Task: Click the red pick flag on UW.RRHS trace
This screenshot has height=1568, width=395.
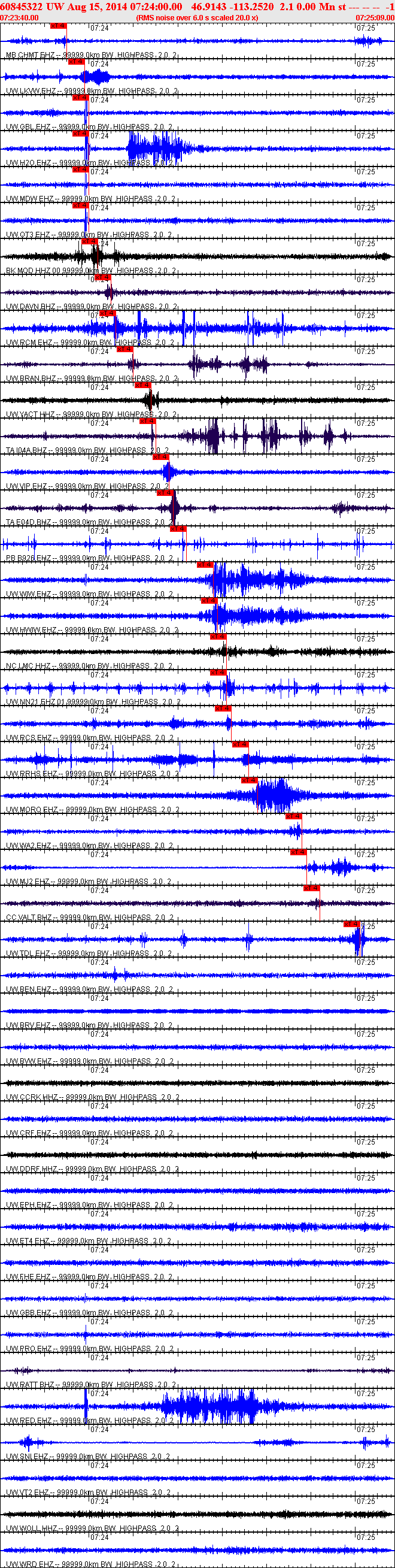Action: [241, 744]
